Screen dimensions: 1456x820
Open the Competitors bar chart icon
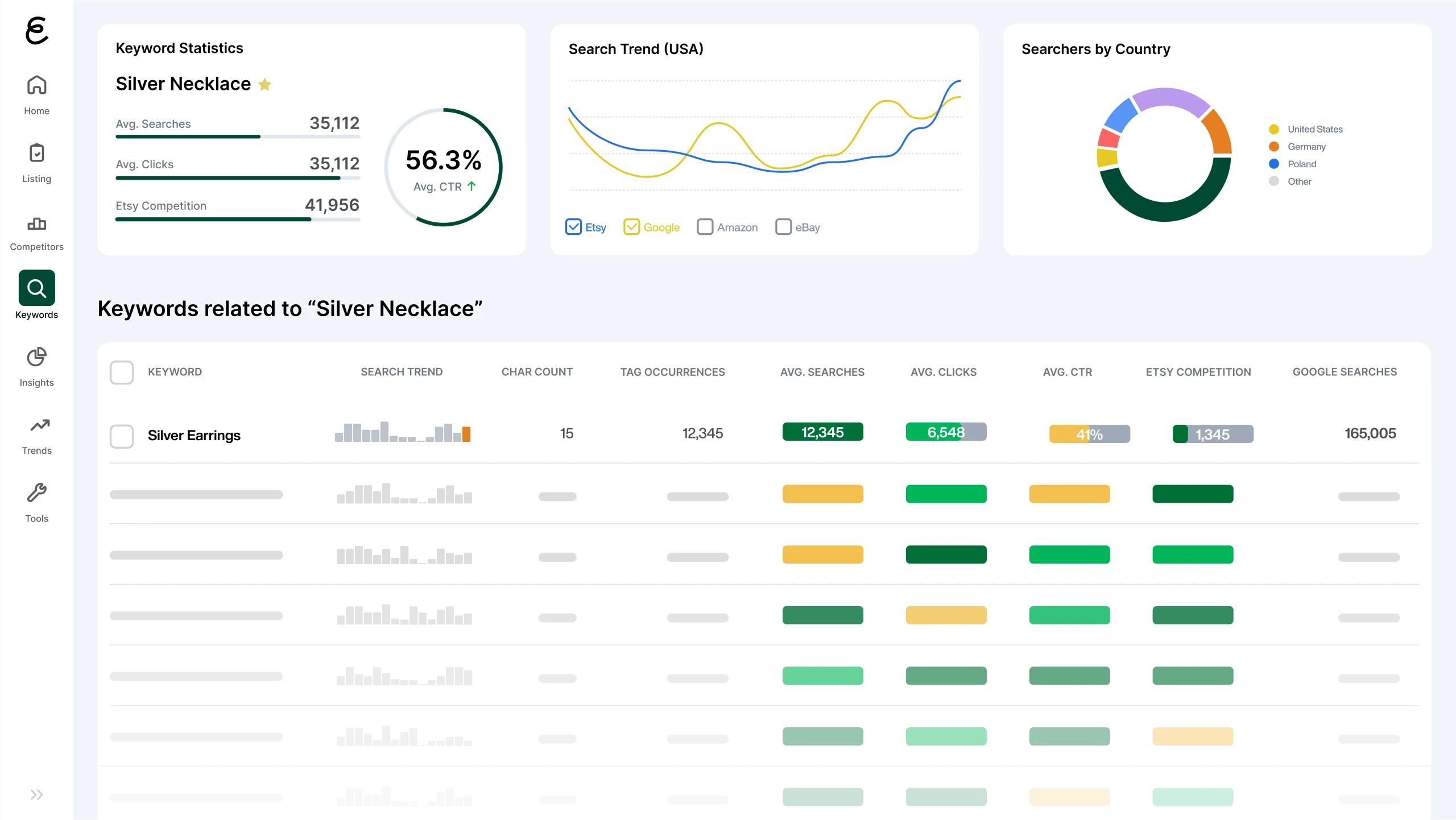click(36, 223)
